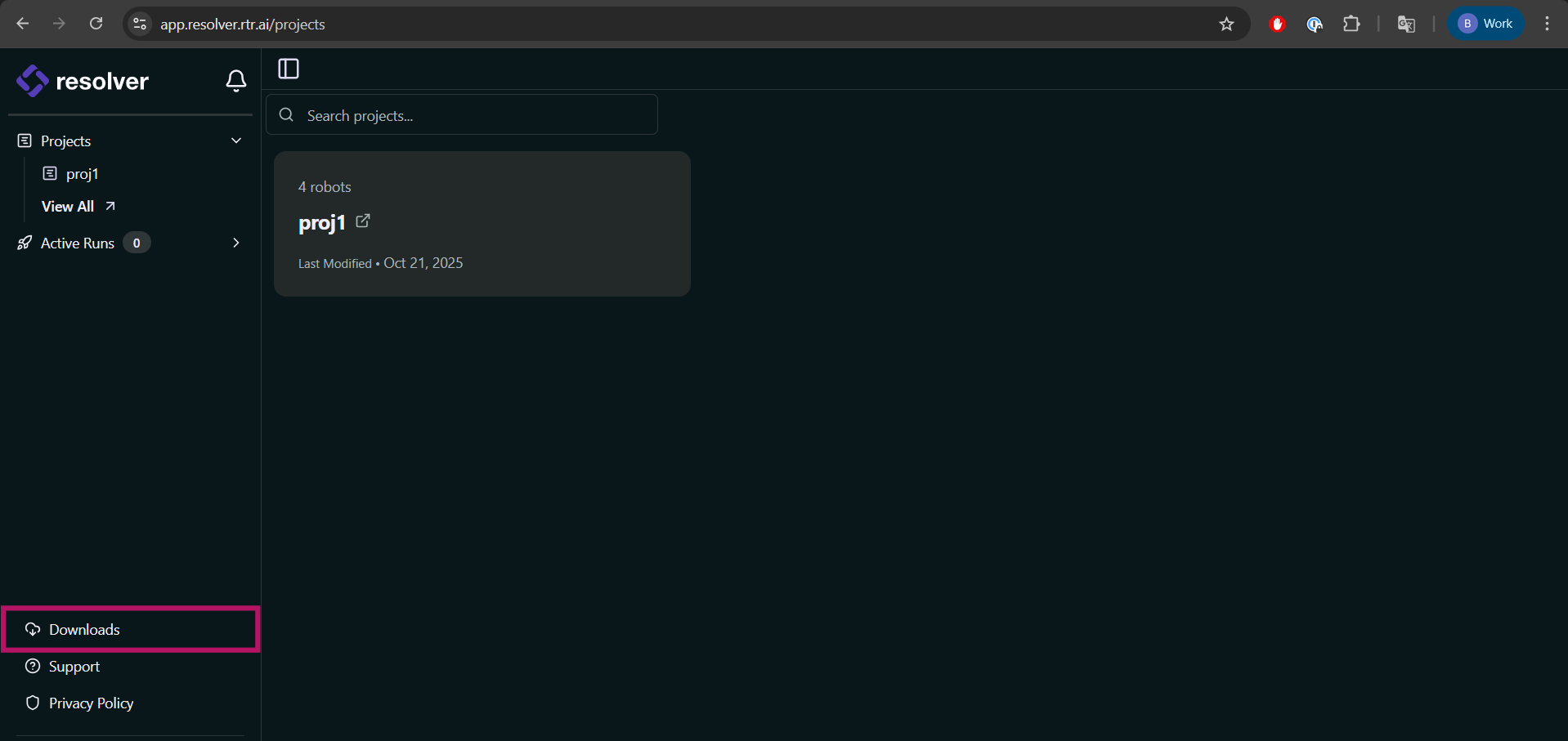Click the Downloads cloud icon
This screenshot has width=1568, height=741.
[x=33, y=629]
